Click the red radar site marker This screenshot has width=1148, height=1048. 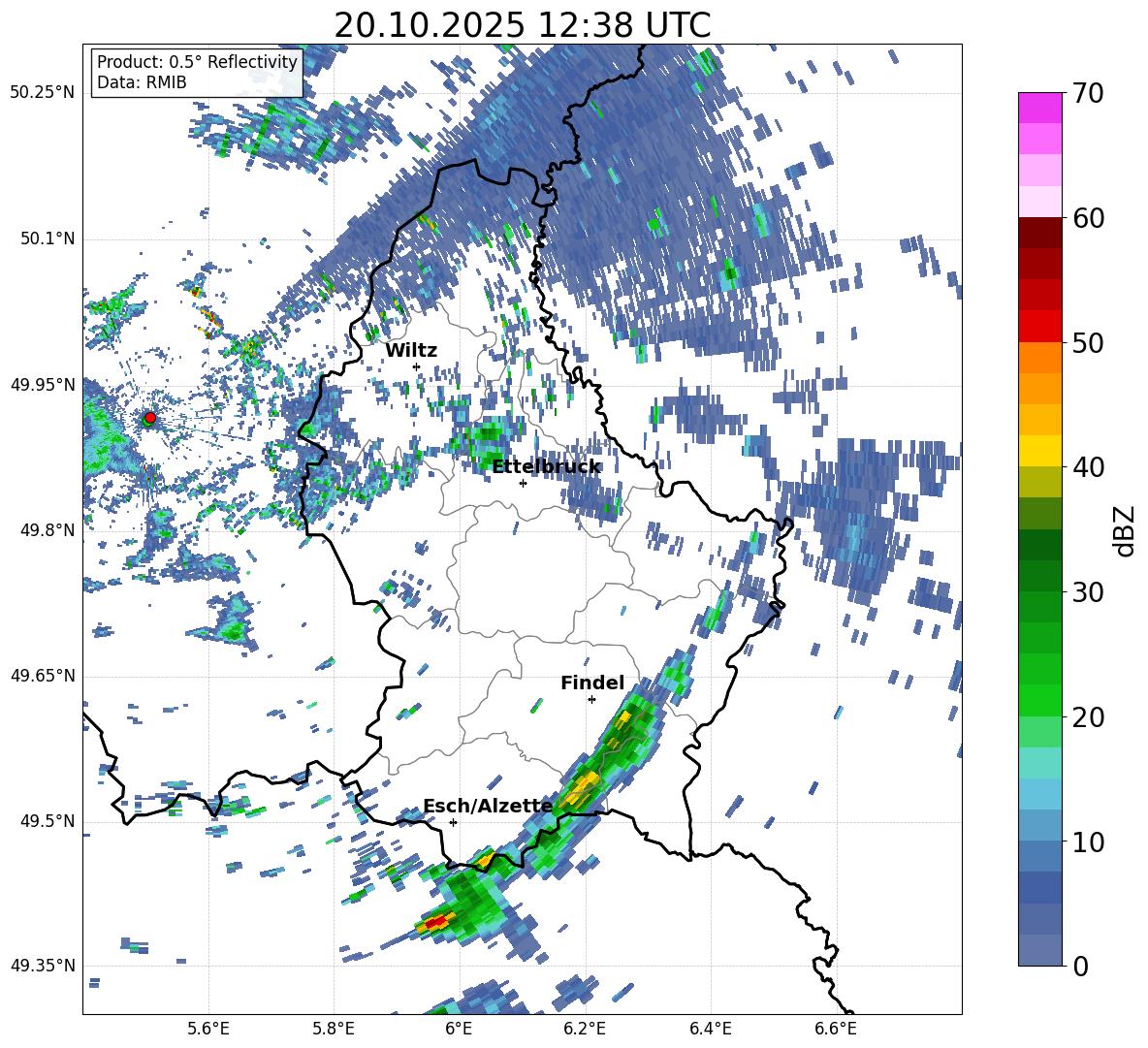[x=150, y=417]
